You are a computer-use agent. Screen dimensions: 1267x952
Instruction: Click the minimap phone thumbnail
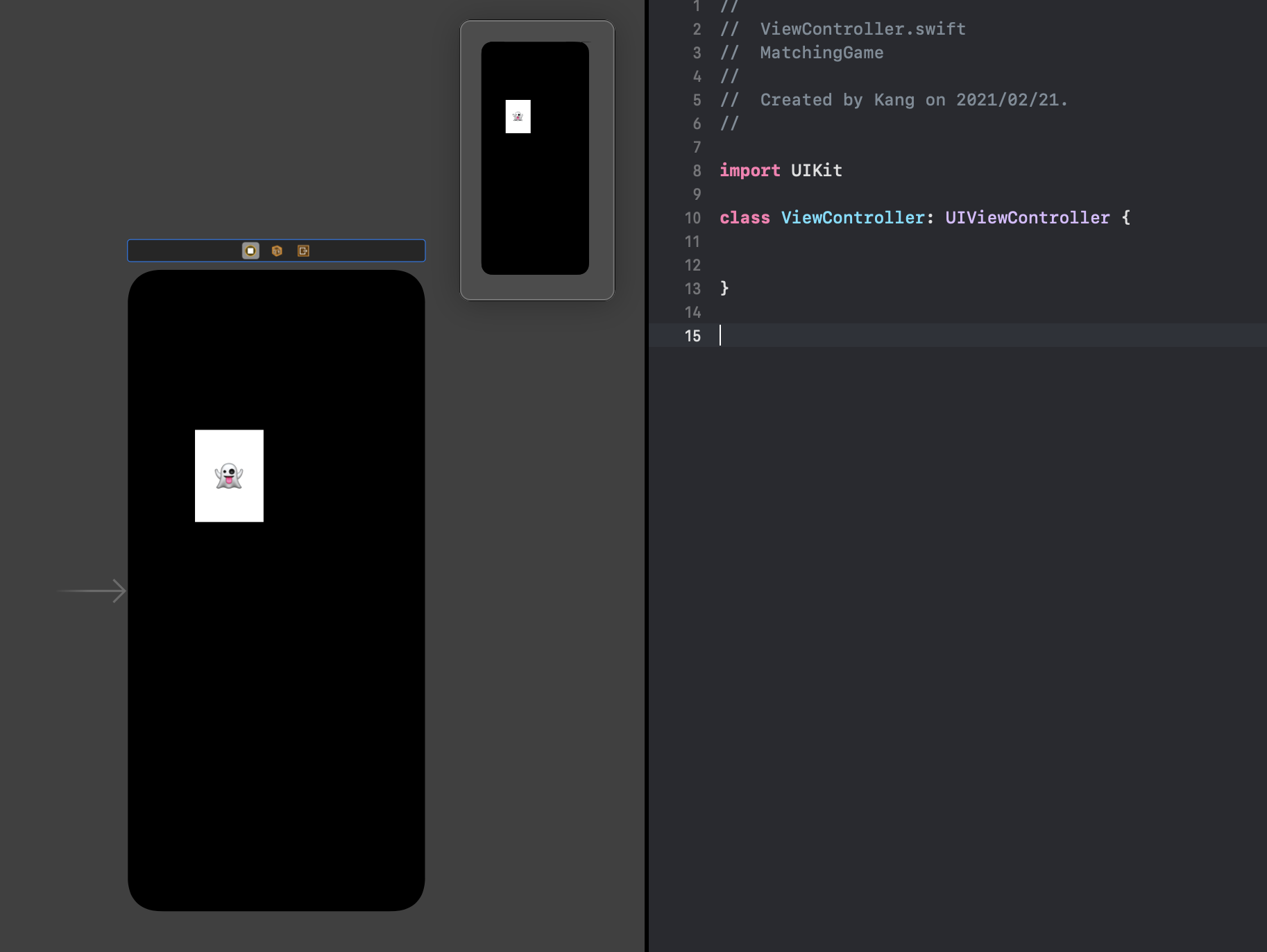[535, 158]
